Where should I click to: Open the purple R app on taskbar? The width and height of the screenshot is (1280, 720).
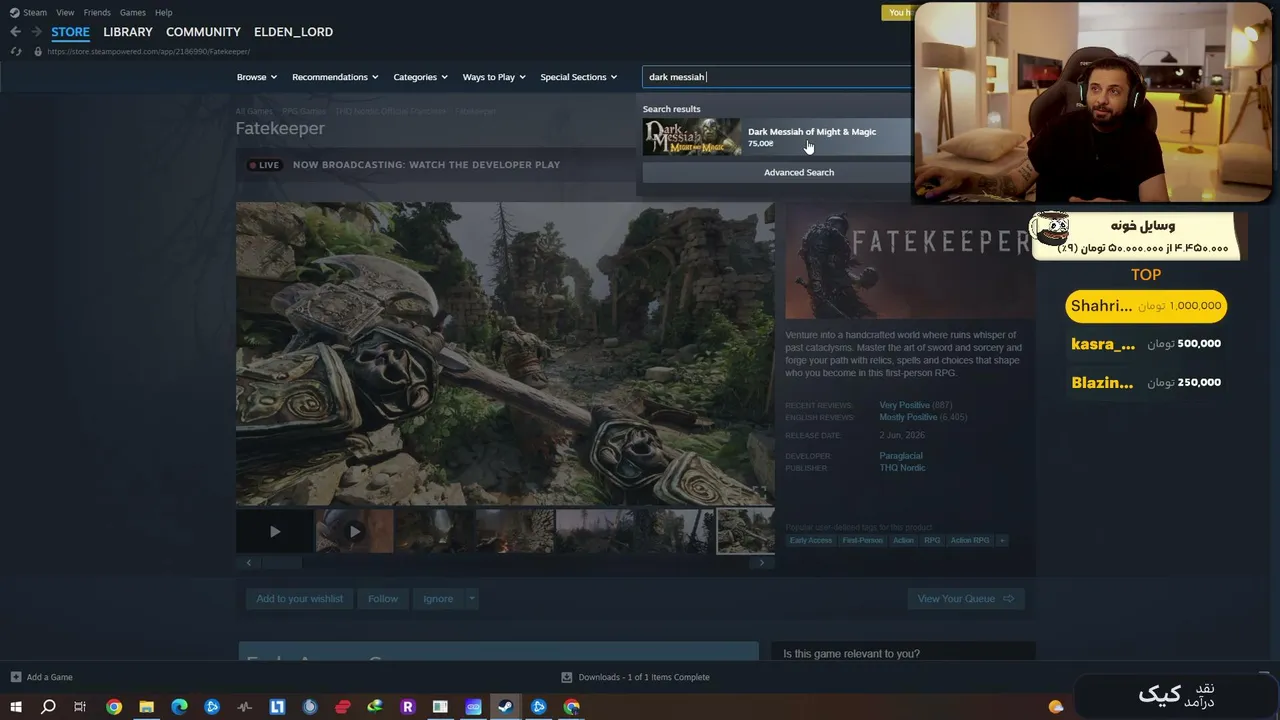pyautogui.click(x=407, y=707)
